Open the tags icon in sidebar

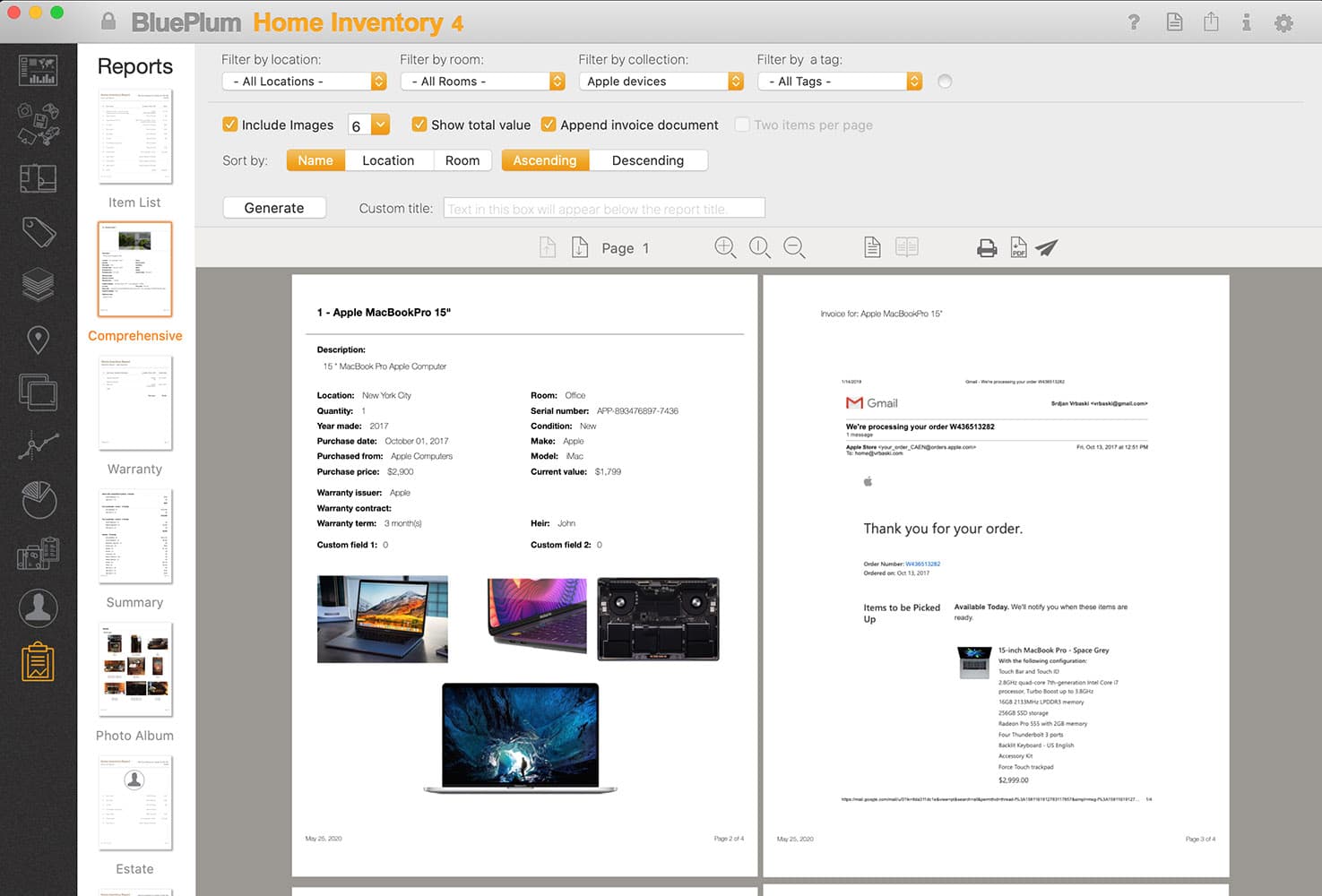pyautogui.click(x=38, y=232)
